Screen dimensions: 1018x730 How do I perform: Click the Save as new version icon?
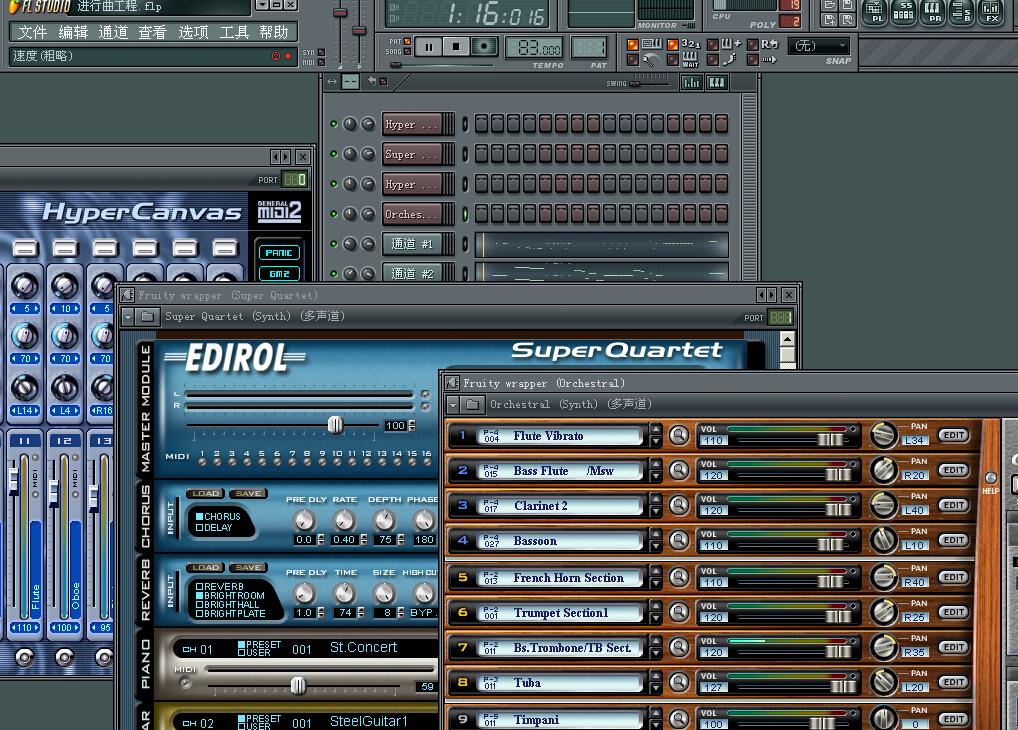point(829,19)
